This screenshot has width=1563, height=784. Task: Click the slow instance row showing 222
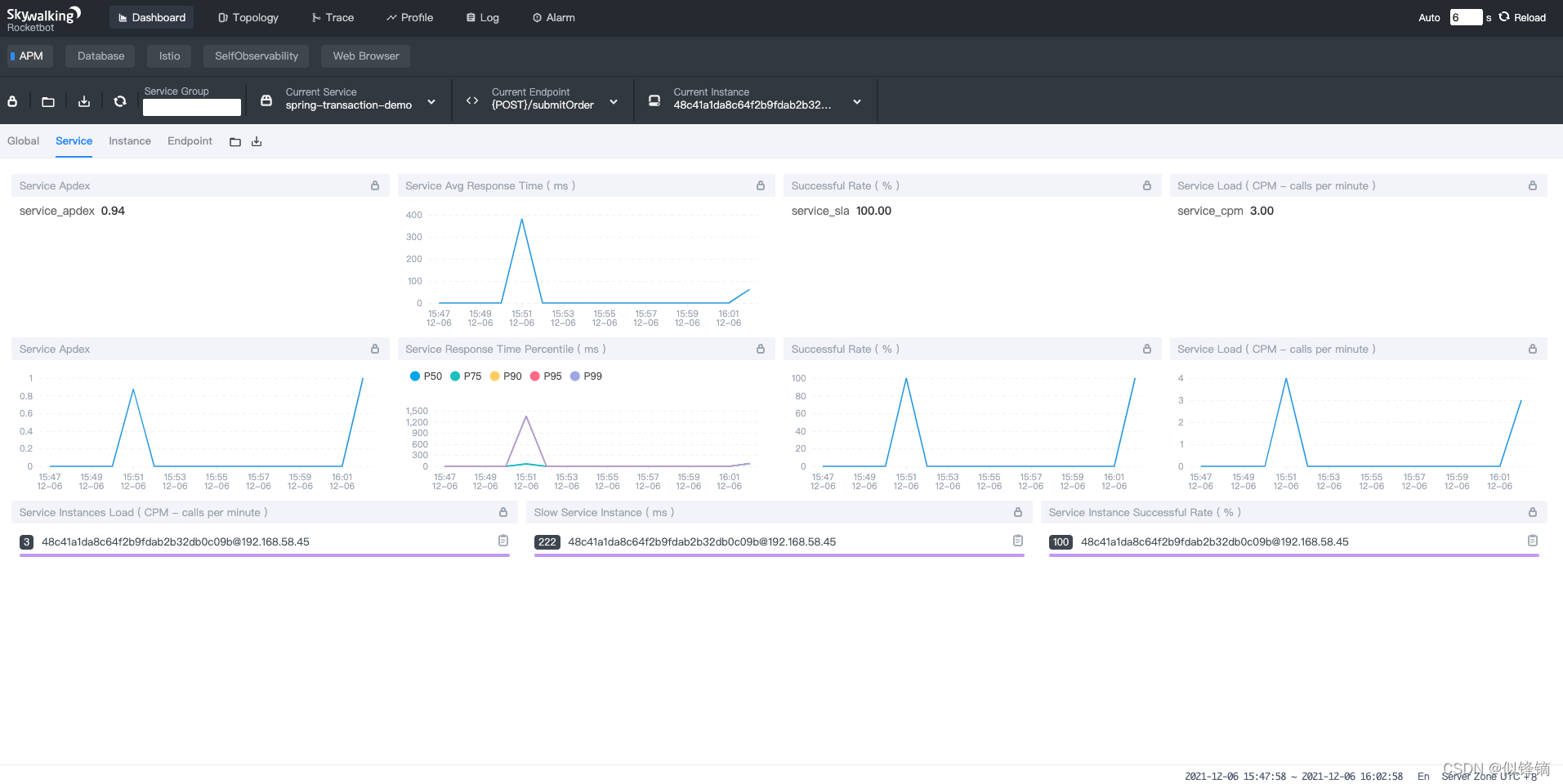coord(779,544)
